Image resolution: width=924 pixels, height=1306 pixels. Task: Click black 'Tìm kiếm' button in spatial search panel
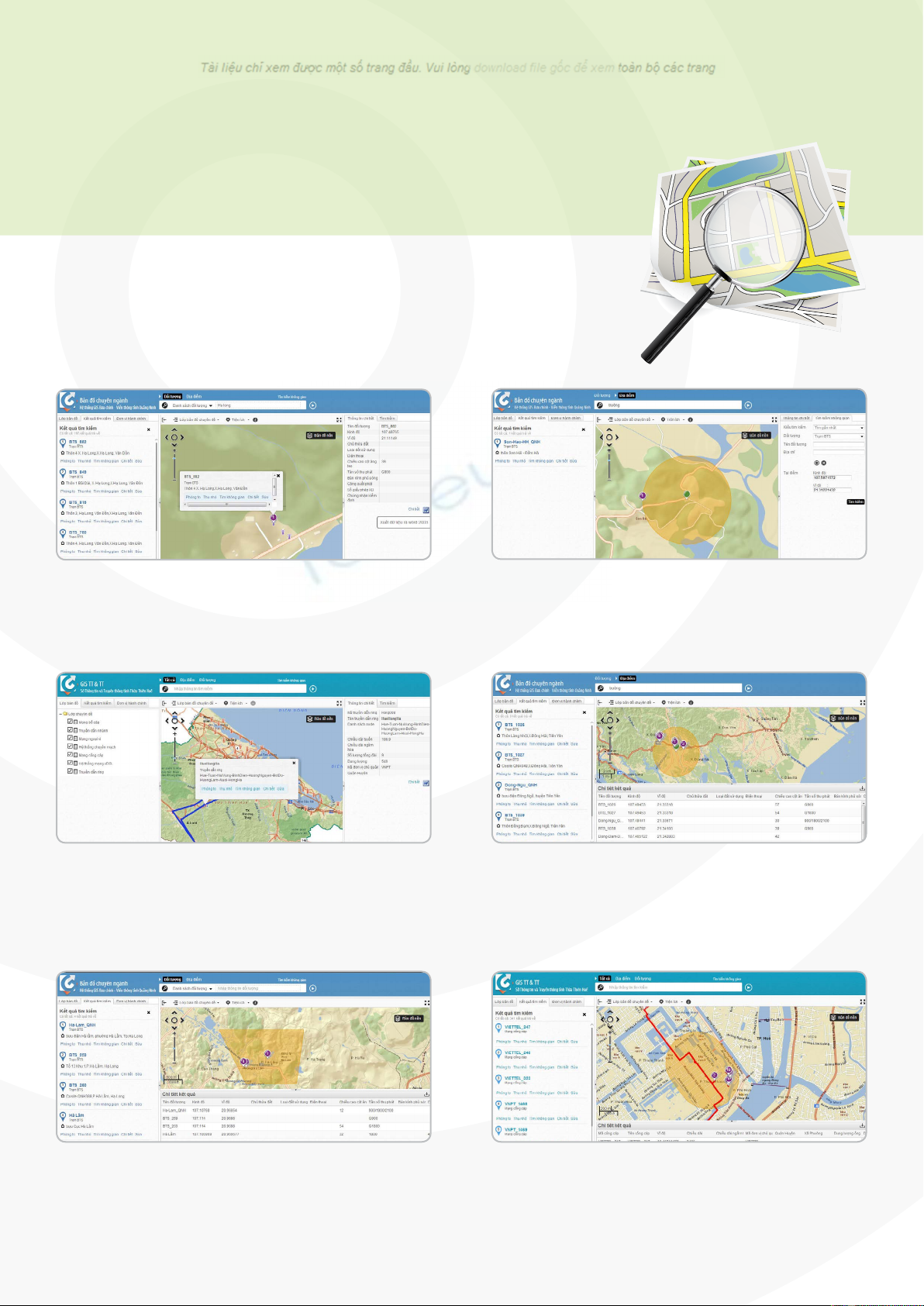point(856,501)
